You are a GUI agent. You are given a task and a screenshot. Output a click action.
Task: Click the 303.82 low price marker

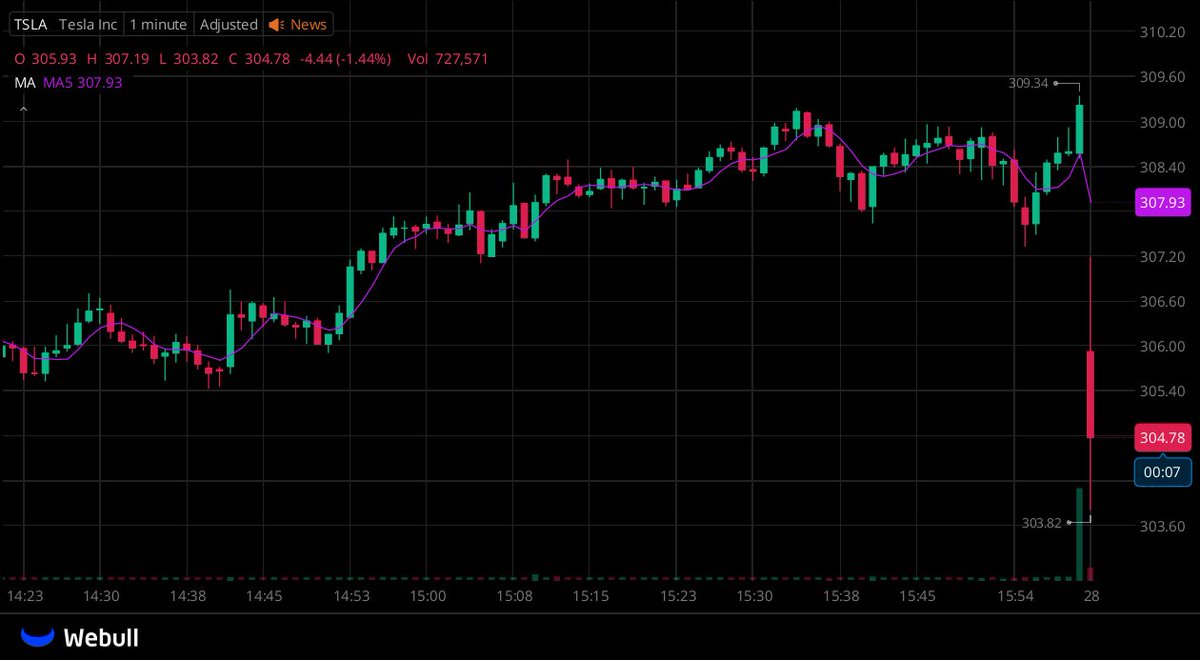(x=1042, y=522)
